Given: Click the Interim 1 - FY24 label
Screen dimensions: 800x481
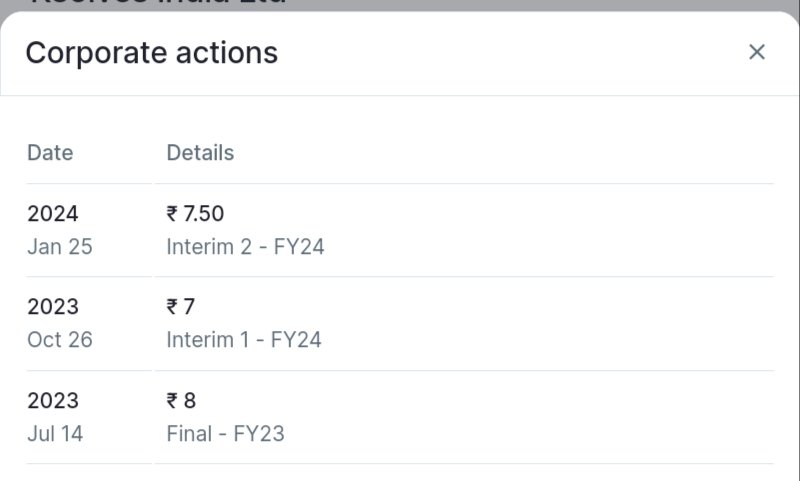Looking at the screenshot, I should (244, 340).
